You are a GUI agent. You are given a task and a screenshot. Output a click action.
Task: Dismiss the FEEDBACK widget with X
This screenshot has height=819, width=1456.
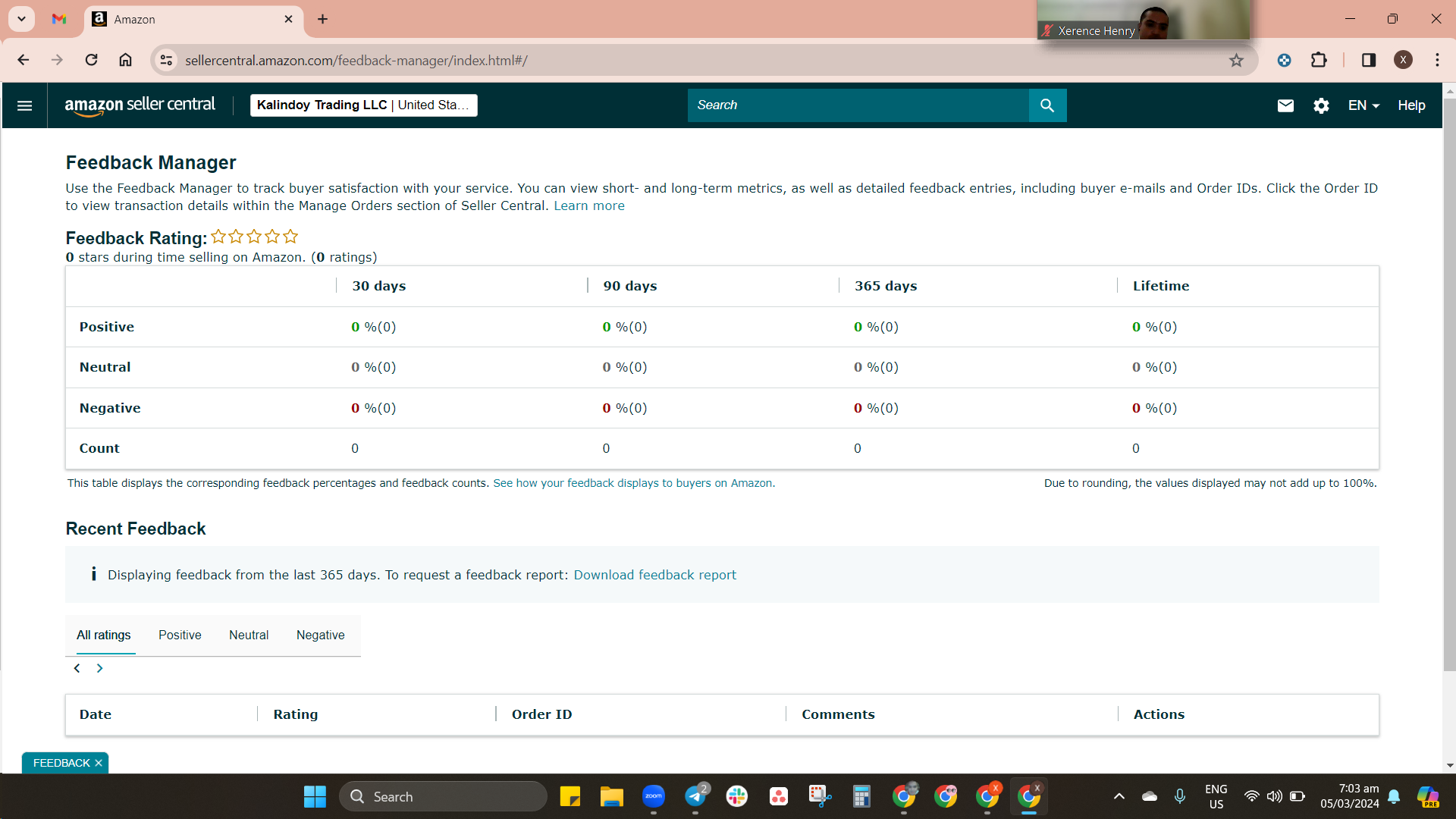click(x=99, y=763)
